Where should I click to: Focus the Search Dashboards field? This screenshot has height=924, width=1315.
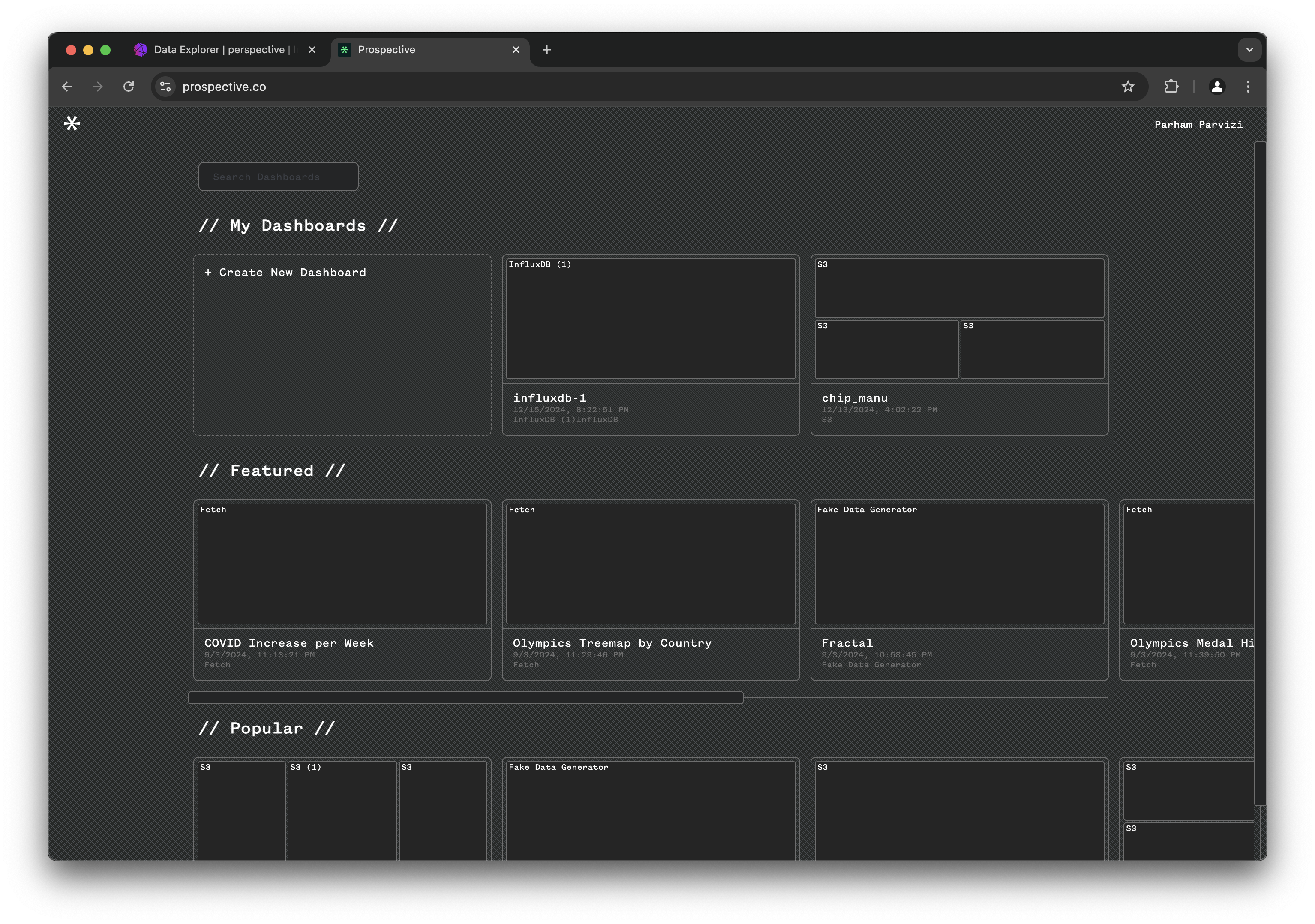click(x=278, y=177)
